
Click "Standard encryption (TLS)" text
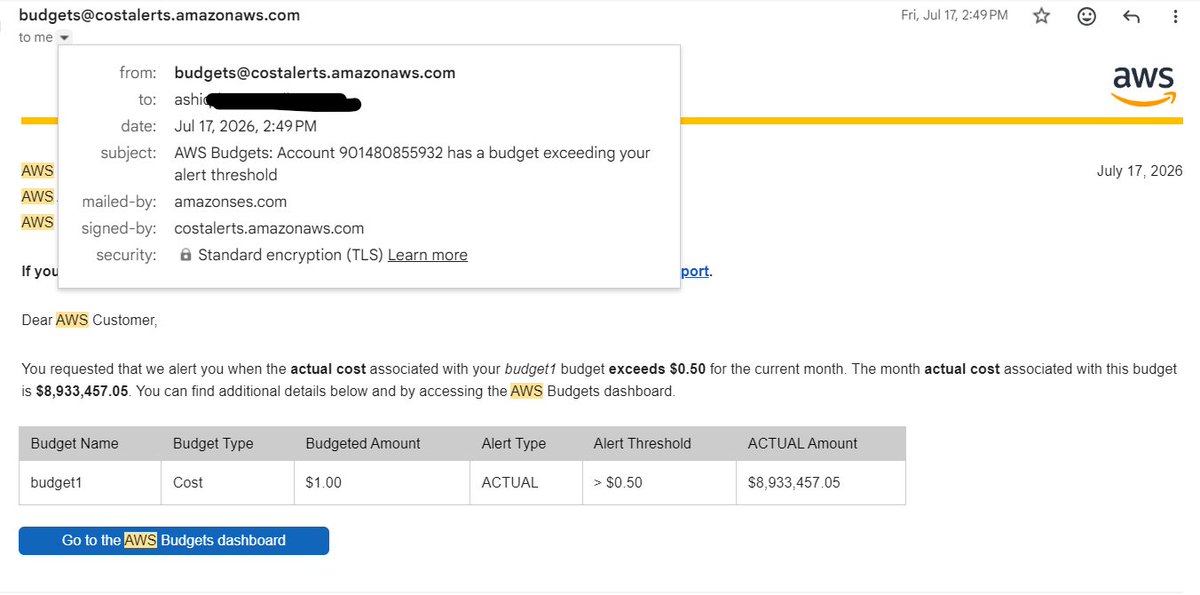(x=290, y=255)
